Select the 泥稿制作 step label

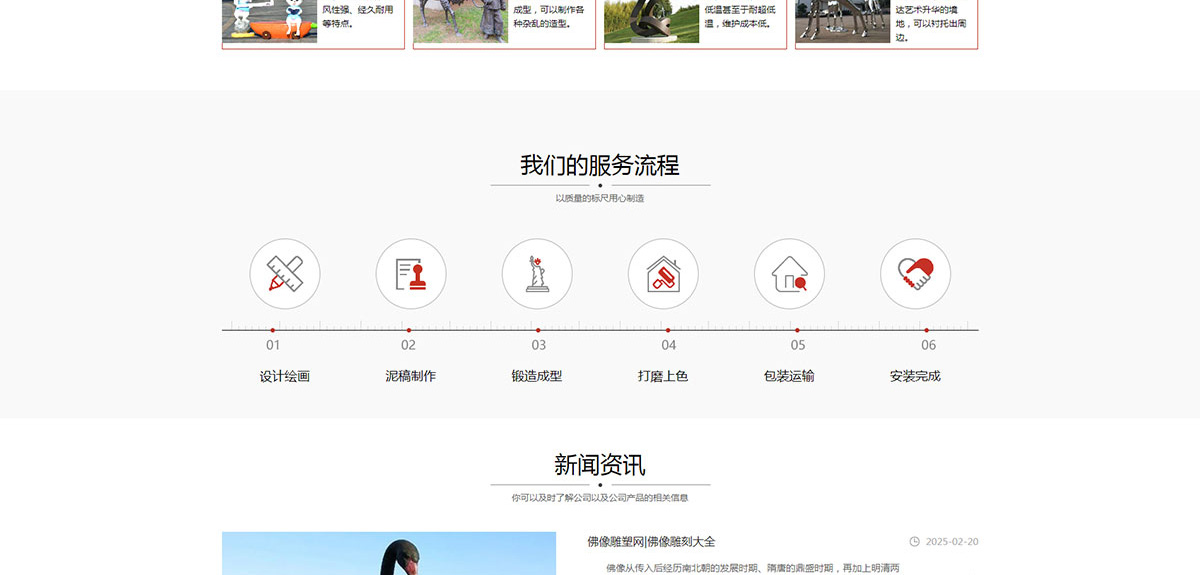[x=411, y=376]
